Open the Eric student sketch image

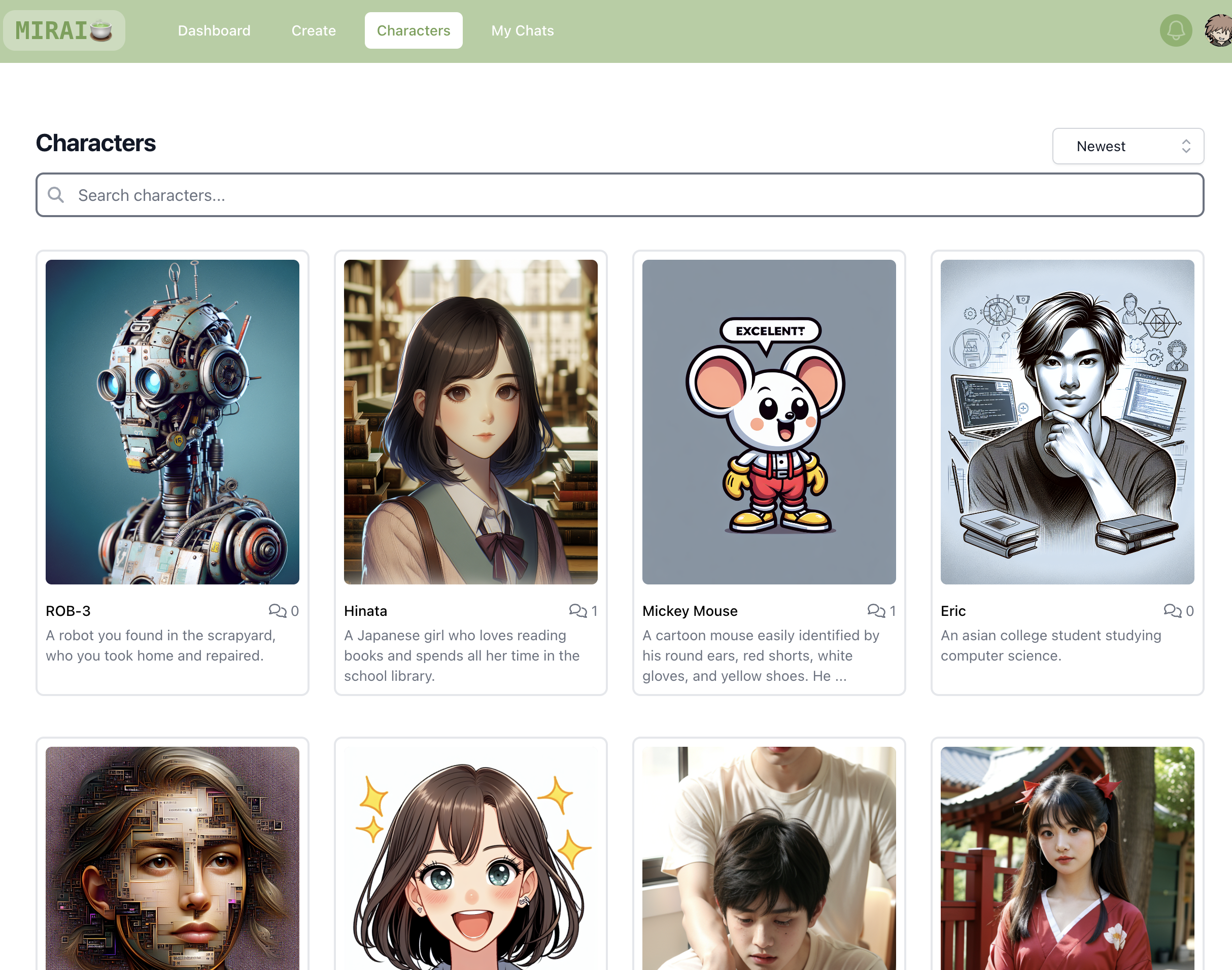[x=1067, y=422]
